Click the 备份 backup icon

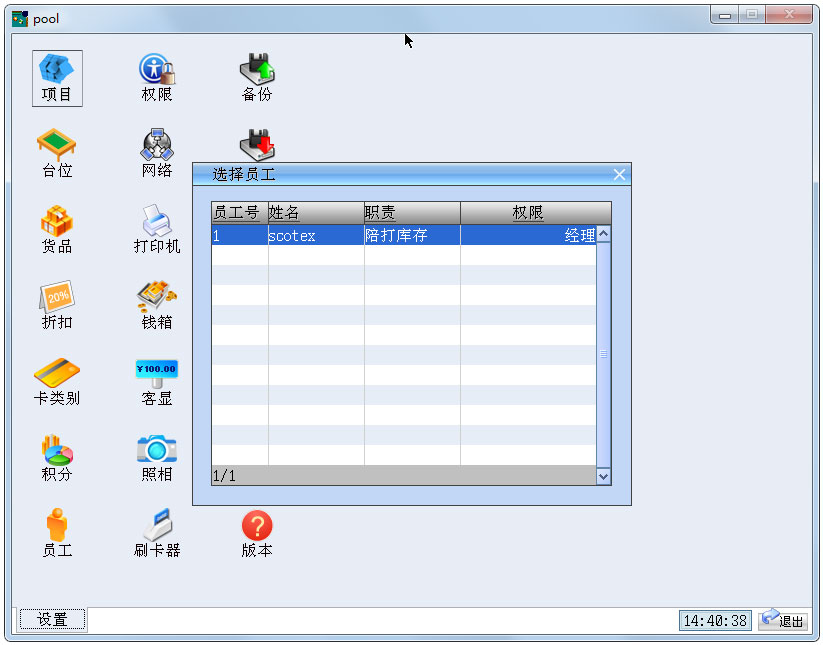pos(257,78)
